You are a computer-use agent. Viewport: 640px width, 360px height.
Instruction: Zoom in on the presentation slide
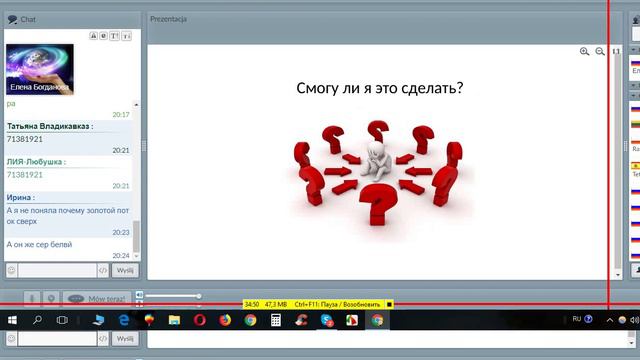[584, 51]
